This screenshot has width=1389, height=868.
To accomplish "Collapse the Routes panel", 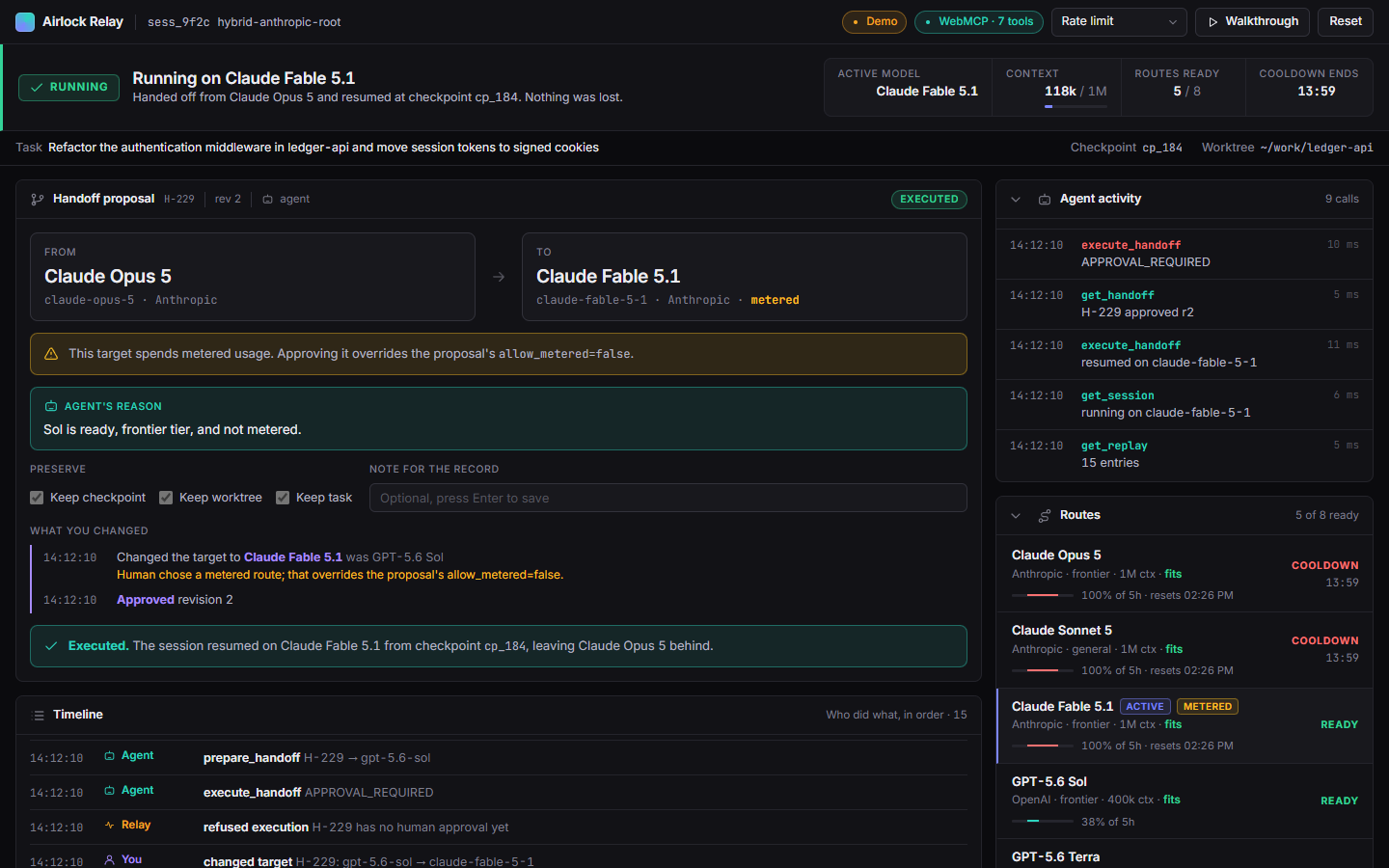I will click(1016, 515).
